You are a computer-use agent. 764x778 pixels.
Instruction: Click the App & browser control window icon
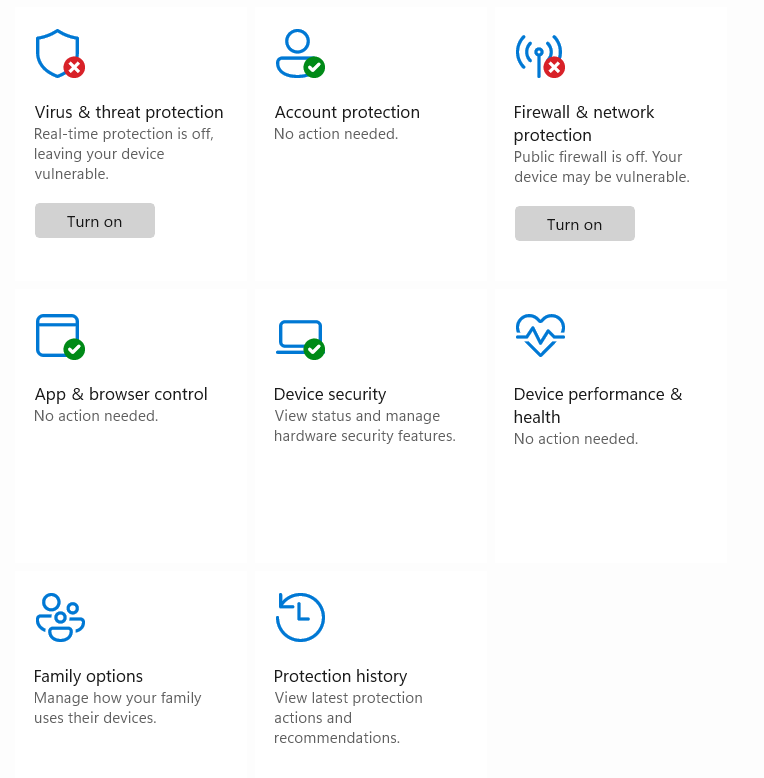(57, 335)
